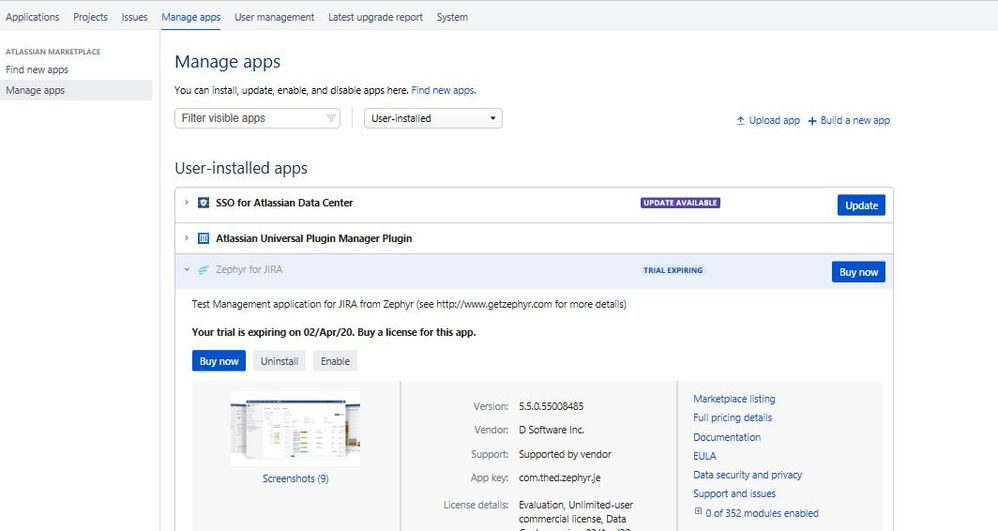Open the Documentation link

[727, 437]
